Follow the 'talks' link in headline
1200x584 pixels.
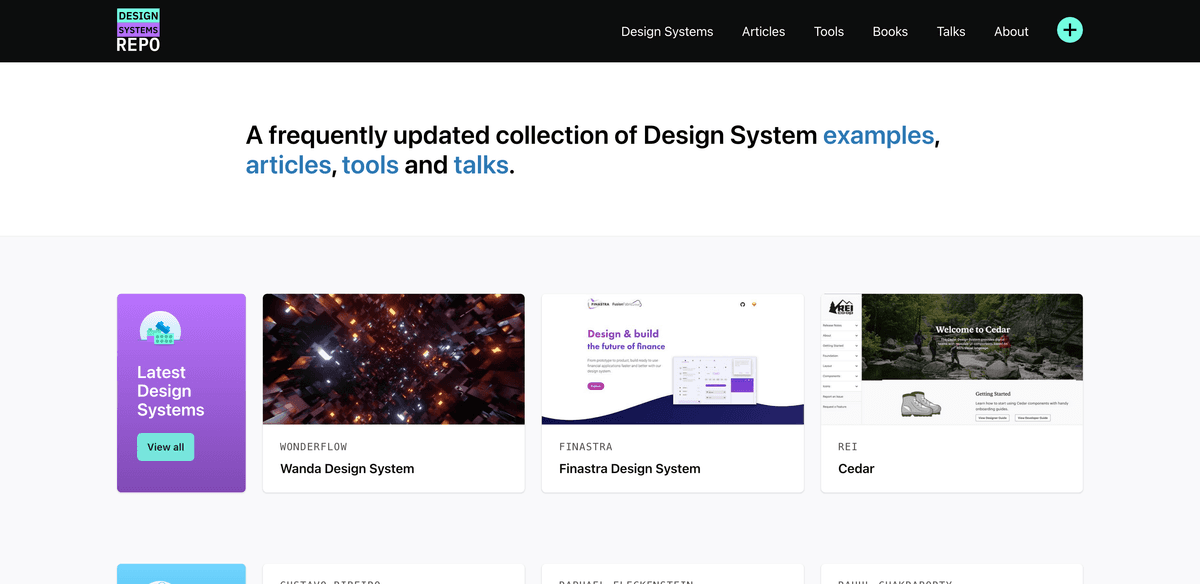[x=481, y=165]
